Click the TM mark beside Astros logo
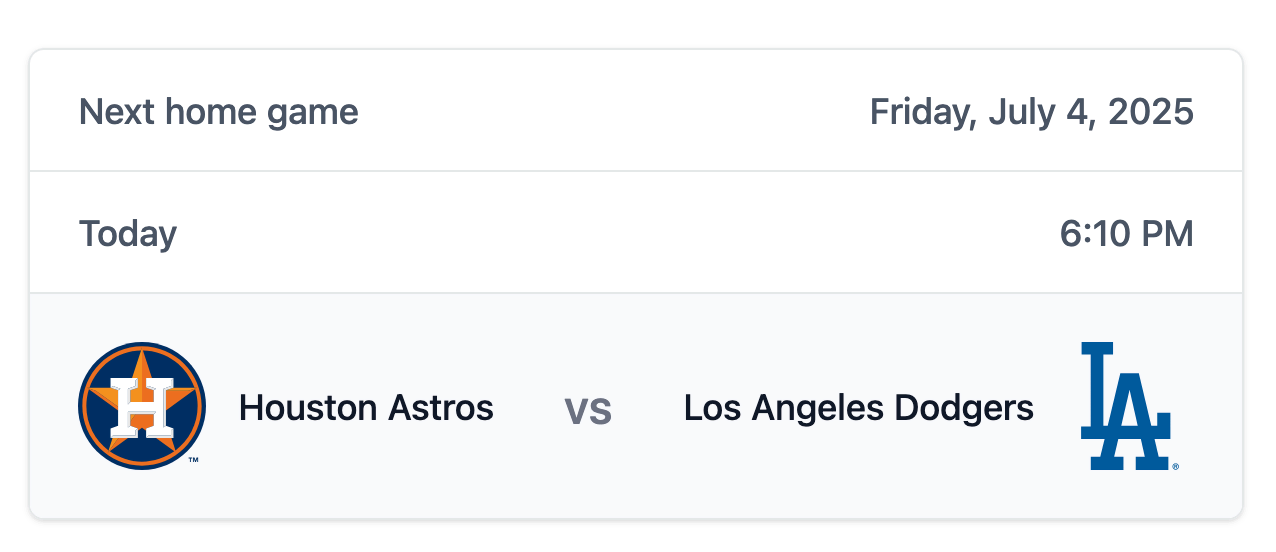The height and width of the screenshot is (552, 1276). (x=193, y=460)
